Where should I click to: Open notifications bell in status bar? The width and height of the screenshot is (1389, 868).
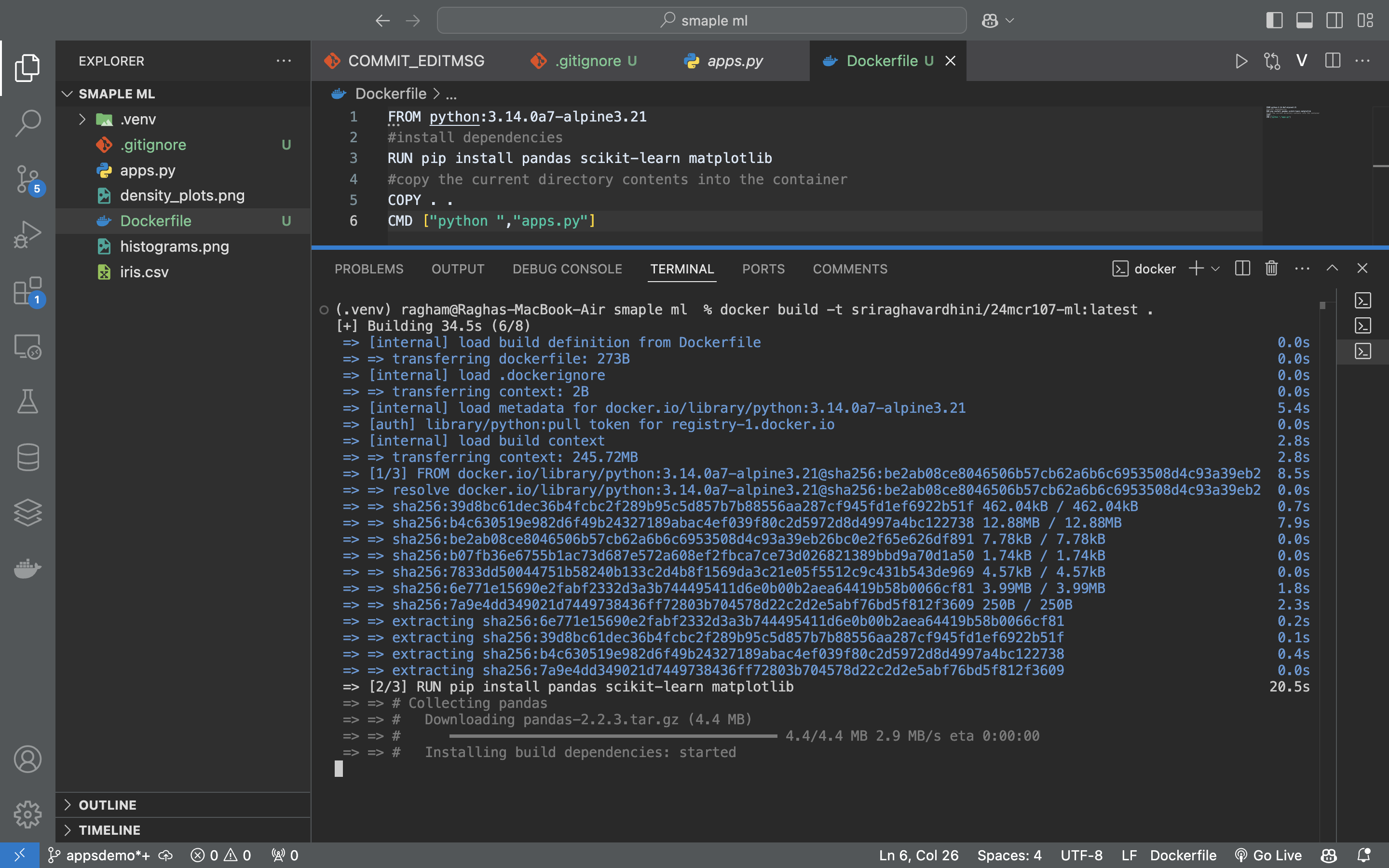pos(1364,855)
